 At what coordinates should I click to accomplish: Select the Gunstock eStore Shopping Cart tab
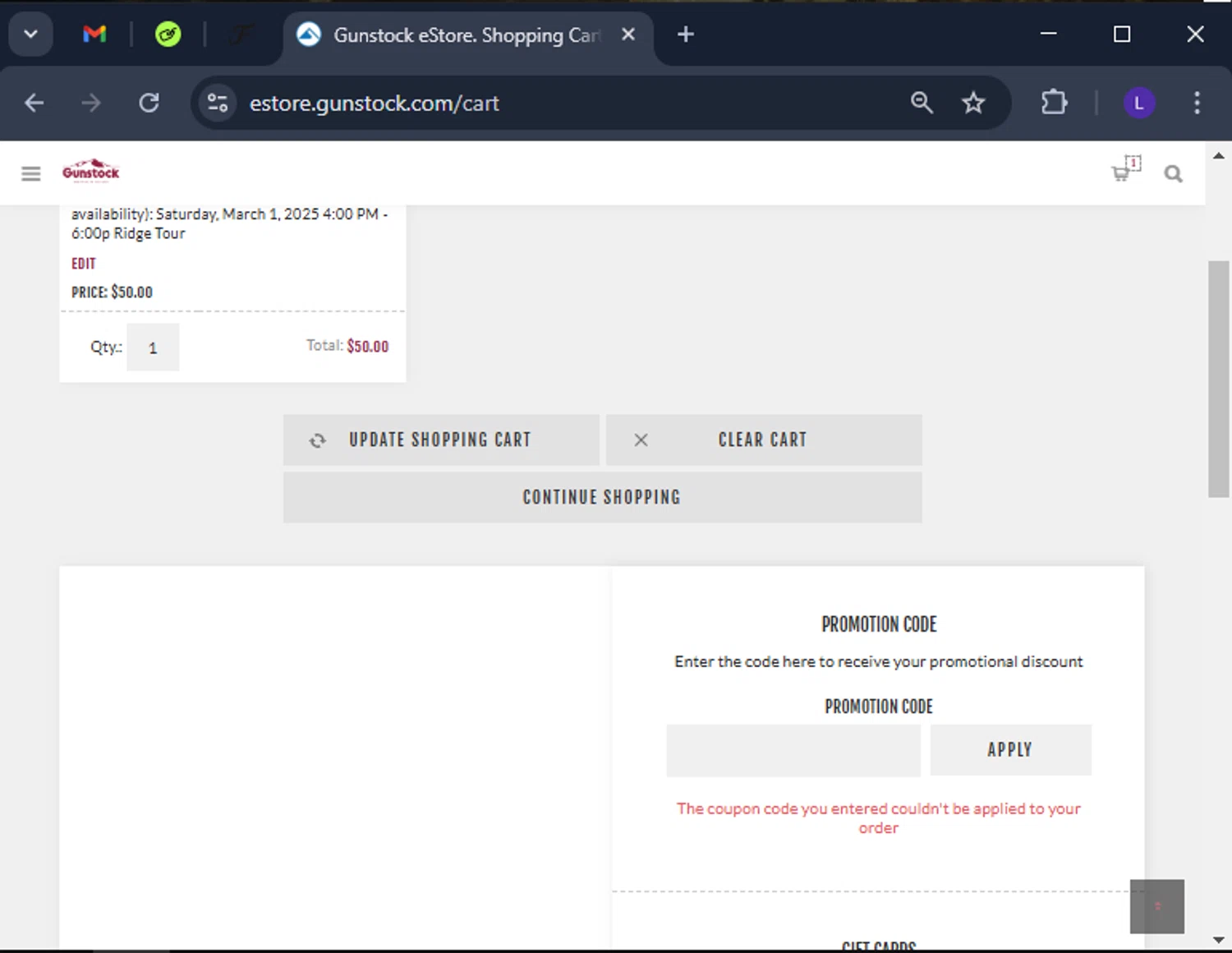[468, 35]
